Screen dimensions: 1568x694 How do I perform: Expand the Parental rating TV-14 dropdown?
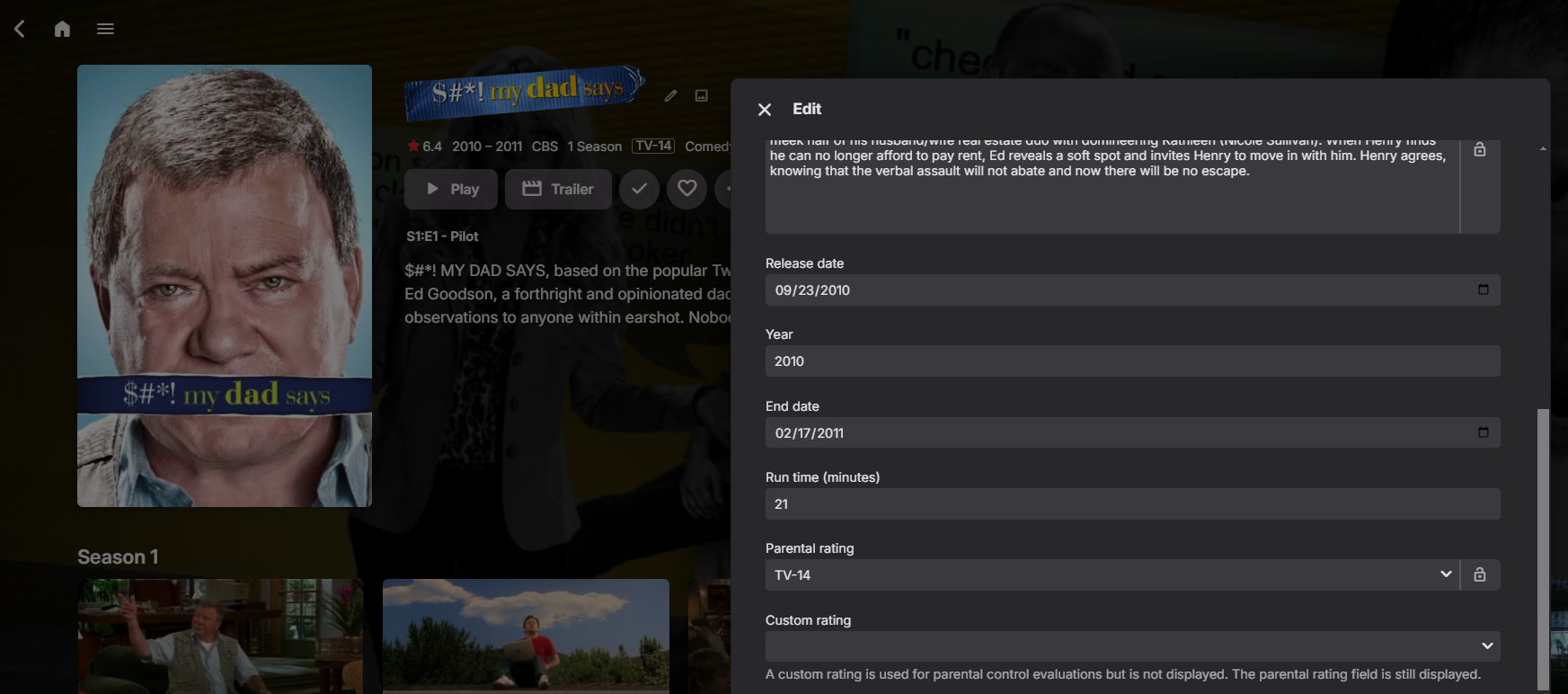click(x=1113, y=574)
